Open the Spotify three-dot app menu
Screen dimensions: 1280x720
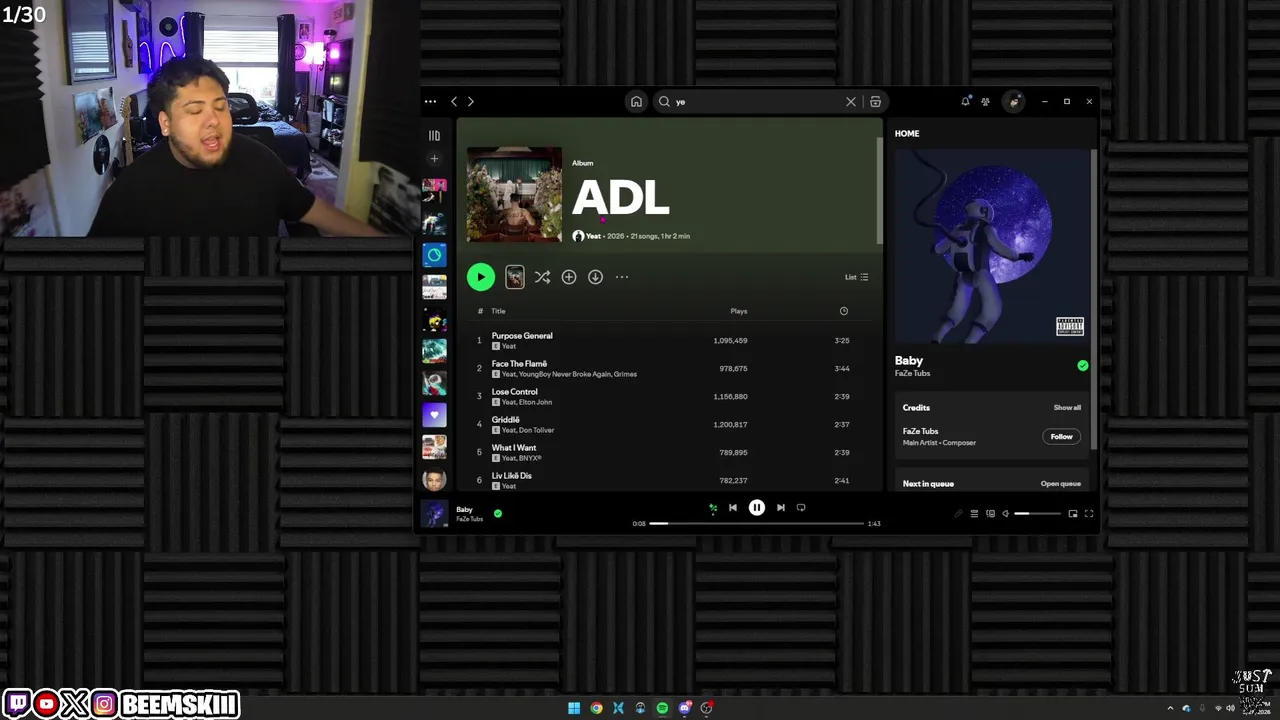pos(430,101)
